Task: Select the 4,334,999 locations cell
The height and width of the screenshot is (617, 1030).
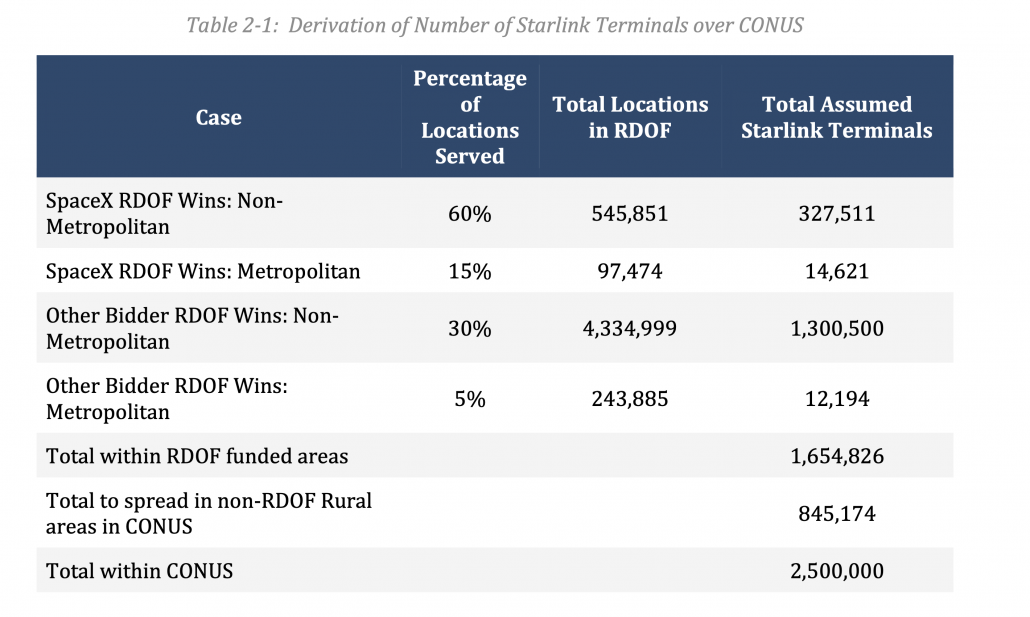Action: point(630,328)
